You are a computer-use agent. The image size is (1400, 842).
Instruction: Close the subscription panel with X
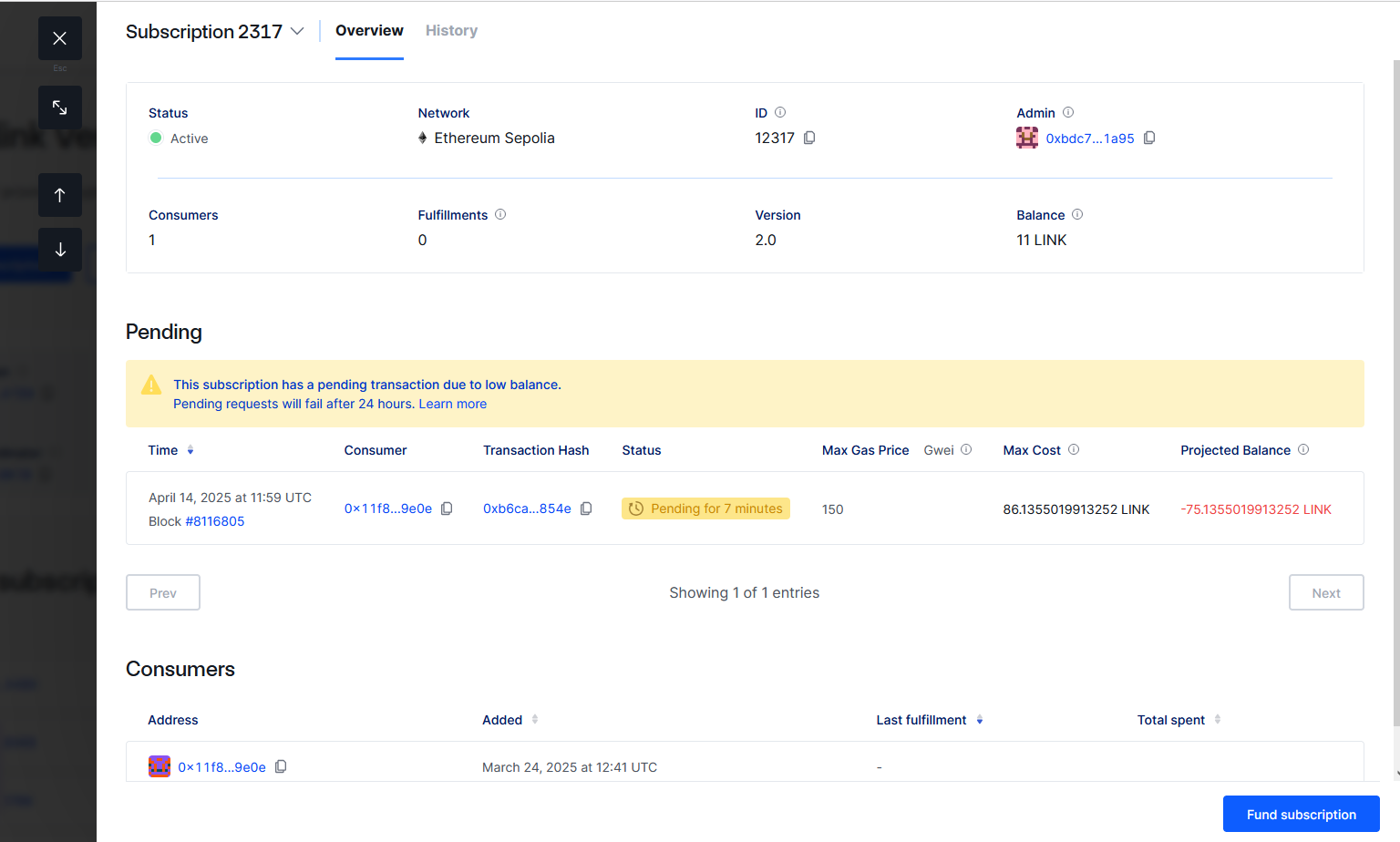(60, 38)
